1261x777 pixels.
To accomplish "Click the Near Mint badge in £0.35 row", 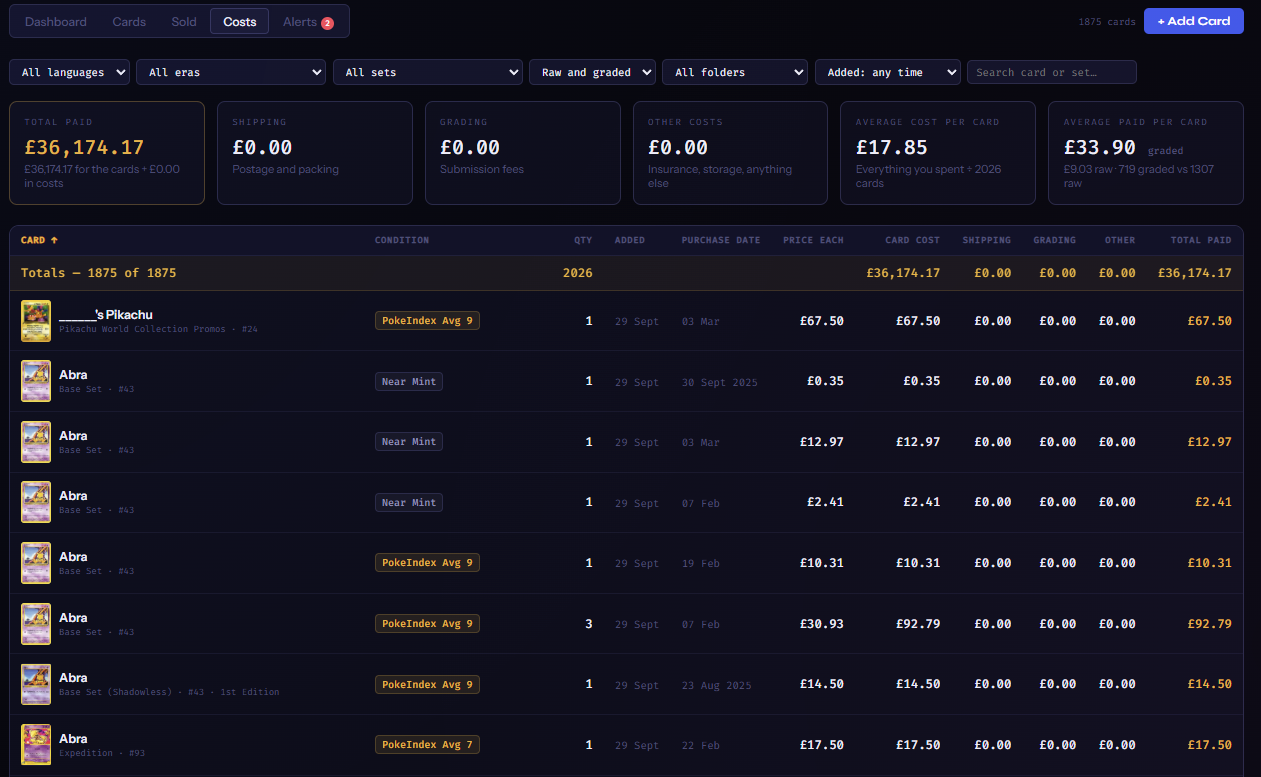I will (409, 381).
